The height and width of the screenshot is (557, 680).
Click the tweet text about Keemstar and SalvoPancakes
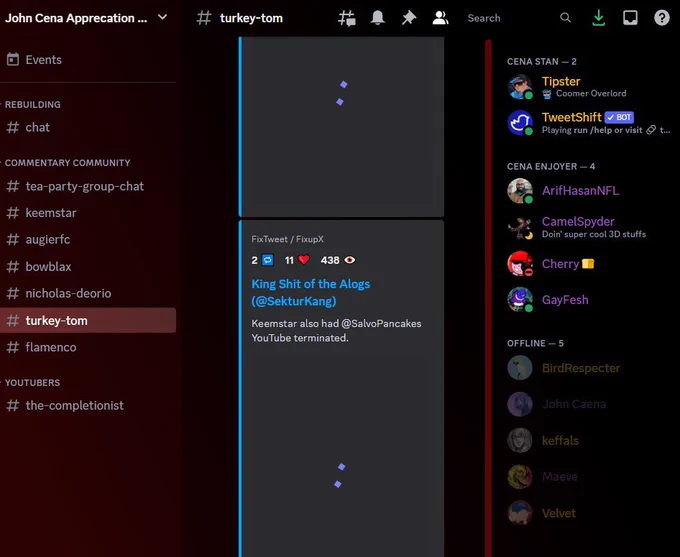336,331
